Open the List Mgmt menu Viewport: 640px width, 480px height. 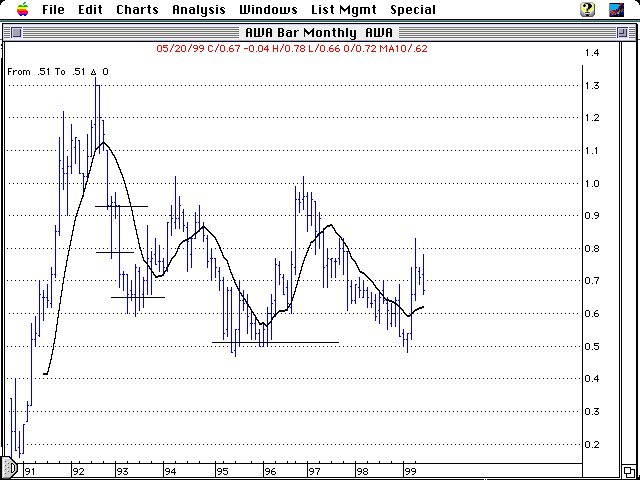(344, 9)
